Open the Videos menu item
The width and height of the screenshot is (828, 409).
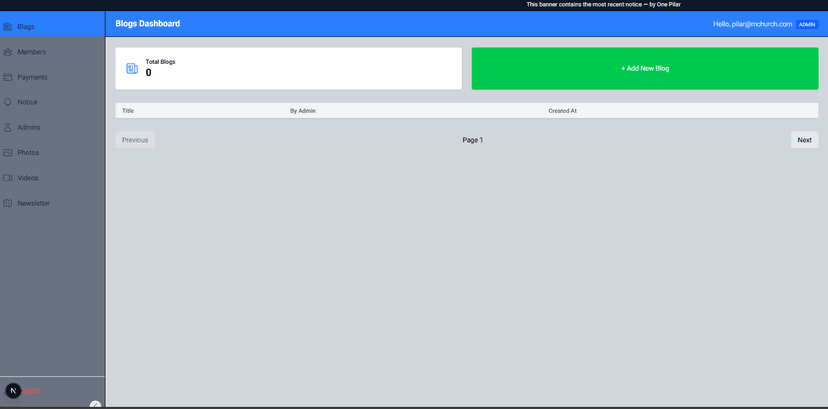point(52,178)
